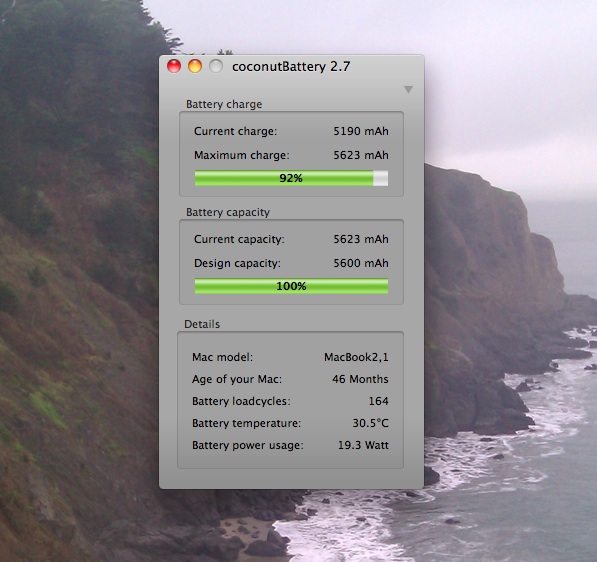Click the Mac model label
The image size is (597, 562).
(x=222, y=357)
